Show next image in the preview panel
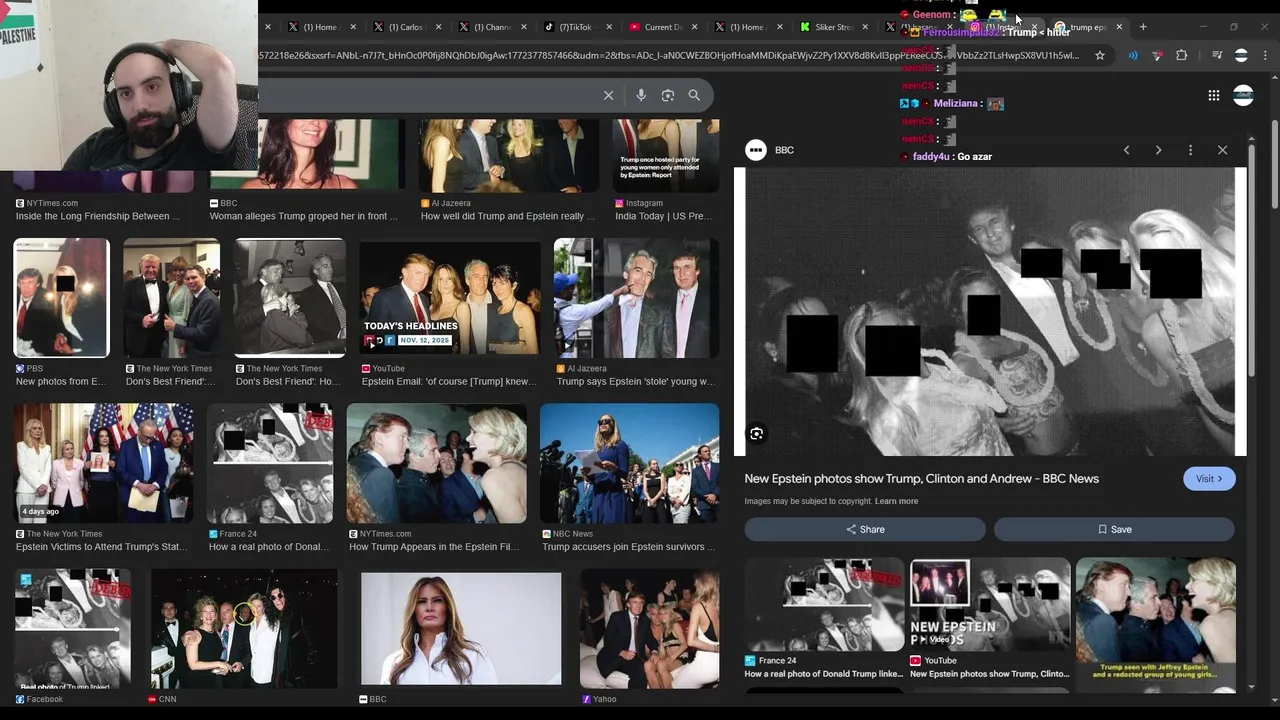The width and height of the screenshot is (1280, 720). click(x=1158, y=150)
